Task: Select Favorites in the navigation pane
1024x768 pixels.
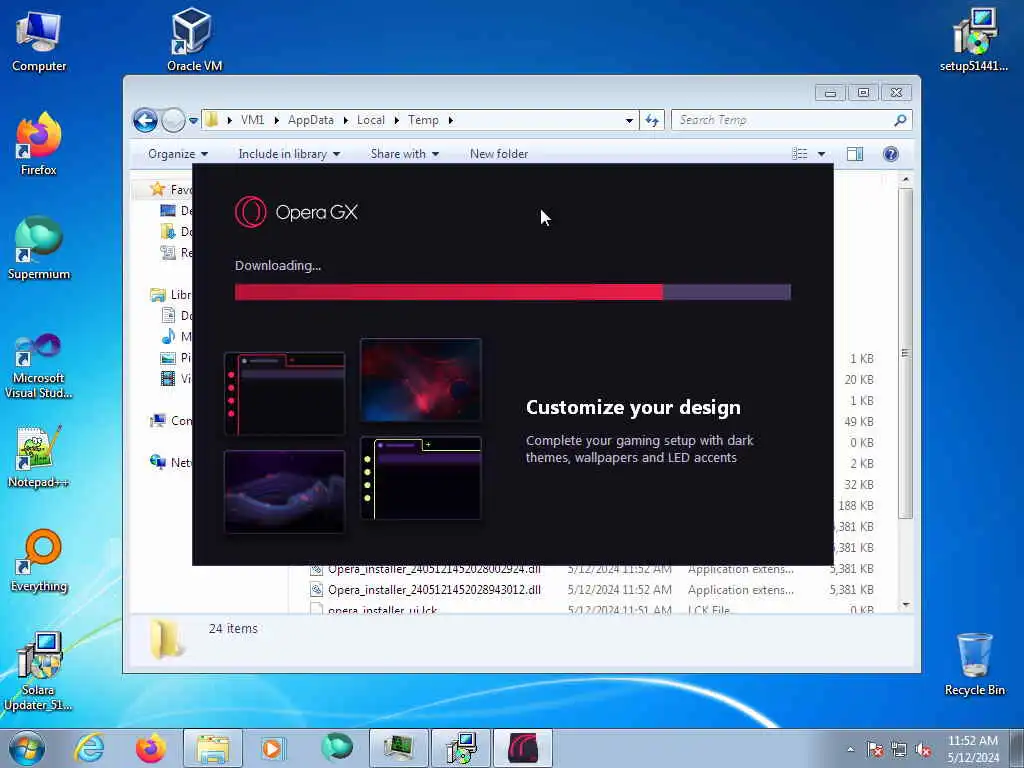Action: click(x=171, y=189)
